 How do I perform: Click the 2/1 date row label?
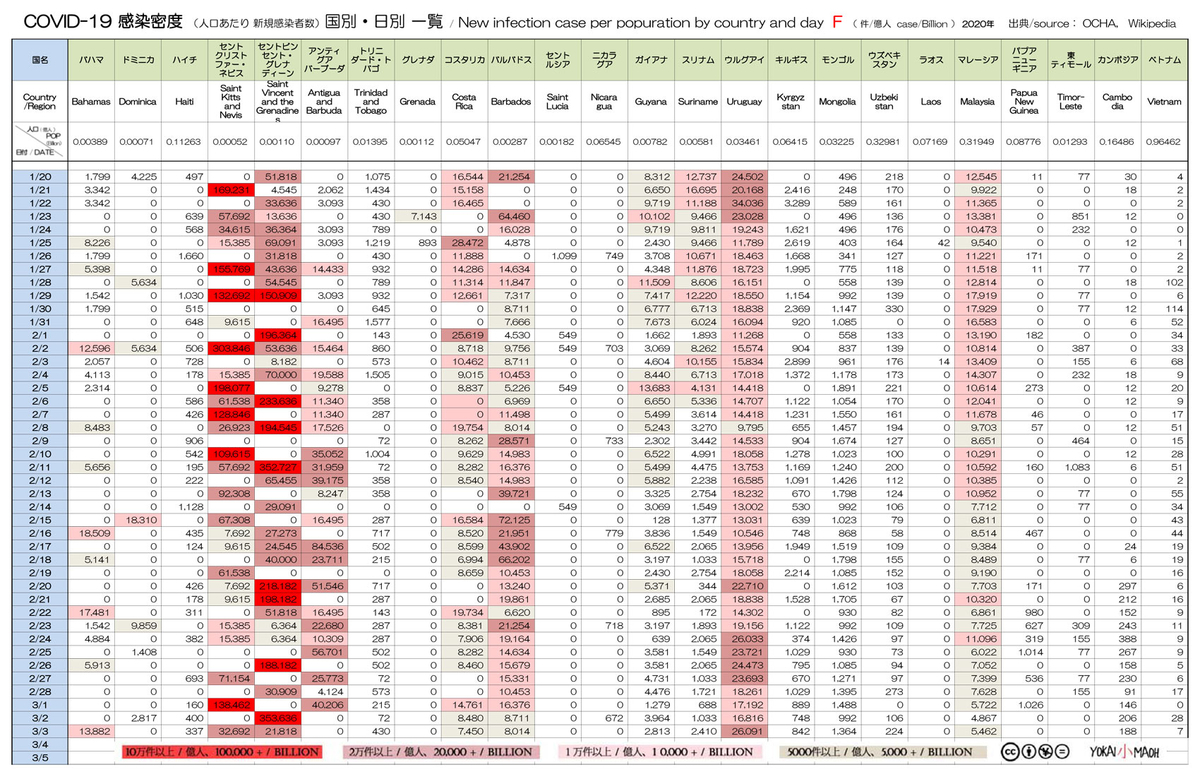pos(40,334)
